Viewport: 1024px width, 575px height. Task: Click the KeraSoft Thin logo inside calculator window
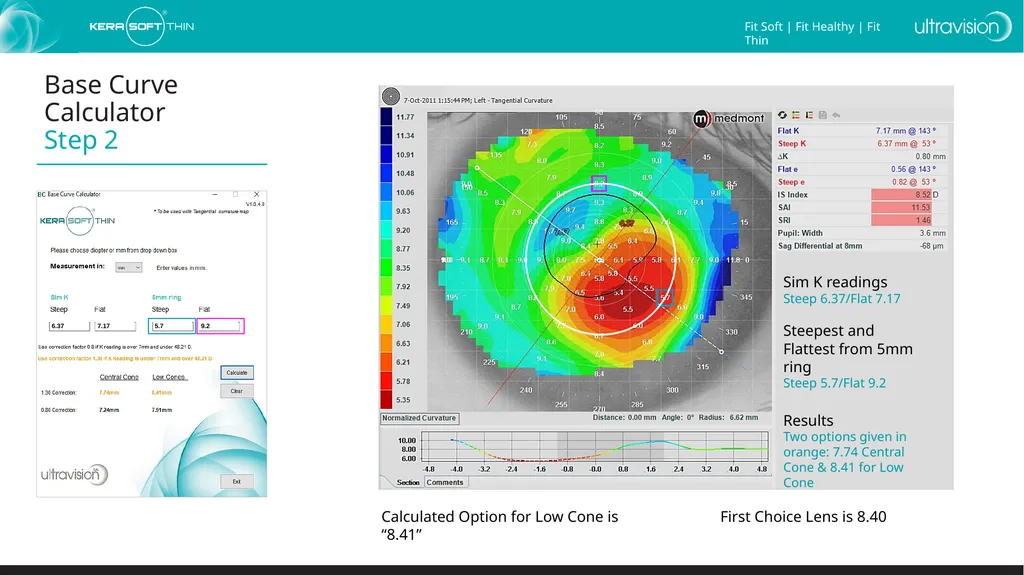[x=78, y=221]
